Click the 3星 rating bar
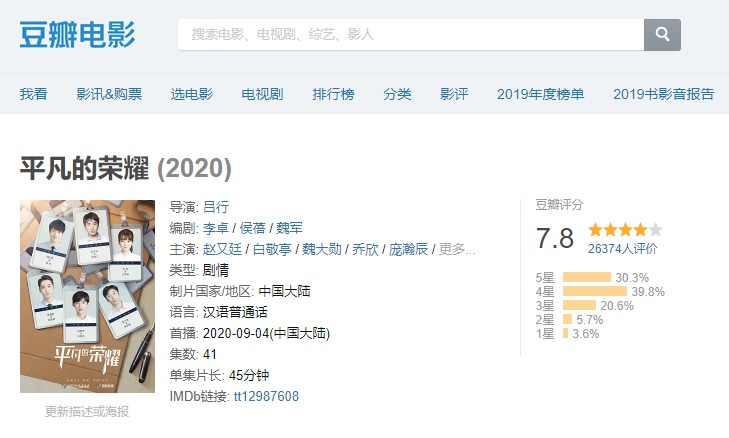The width and height of the screenshot is (729, 438). pyautogui.click(x=579, y=305)
